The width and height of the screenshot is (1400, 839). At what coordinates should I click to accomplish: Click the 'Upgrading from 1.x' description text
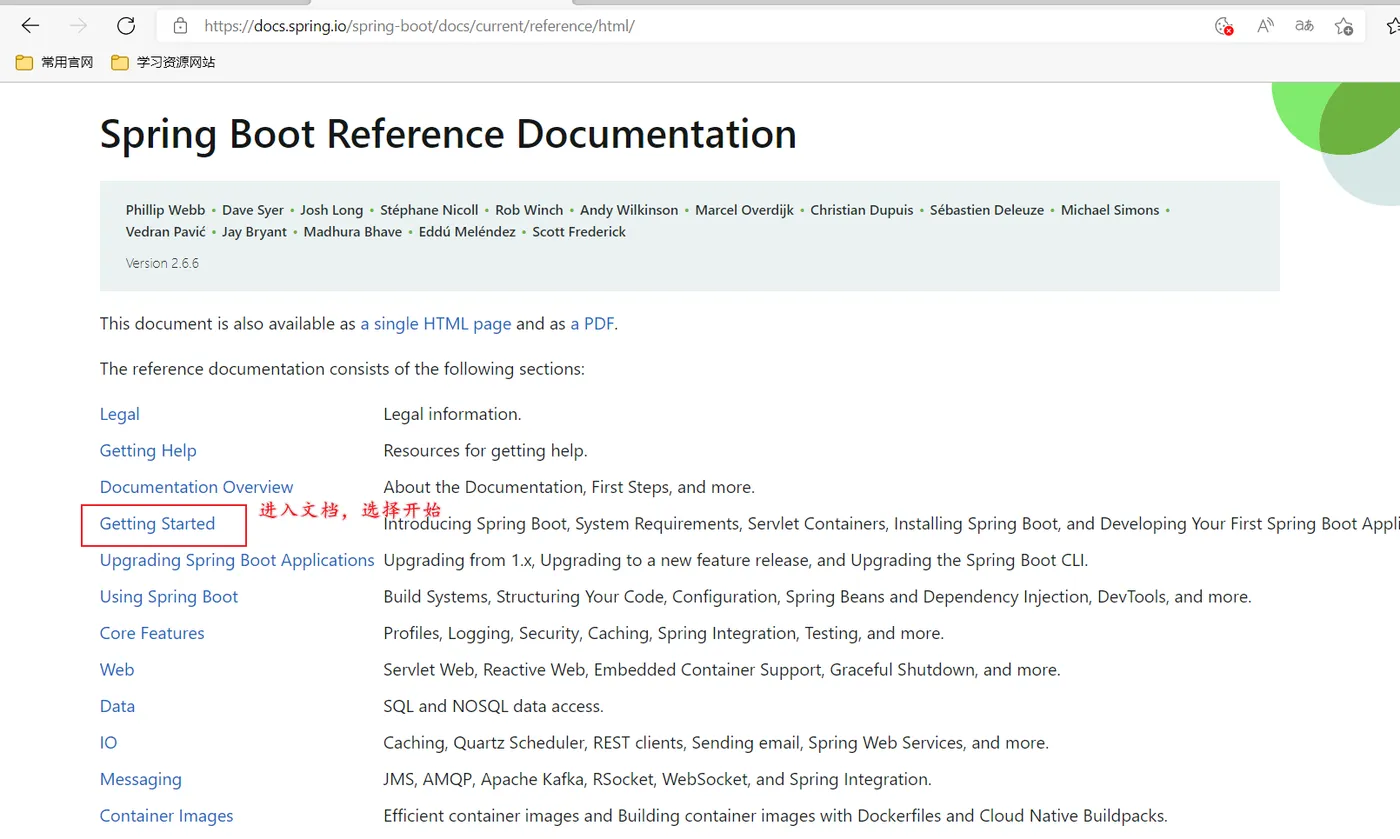point(736,560)
